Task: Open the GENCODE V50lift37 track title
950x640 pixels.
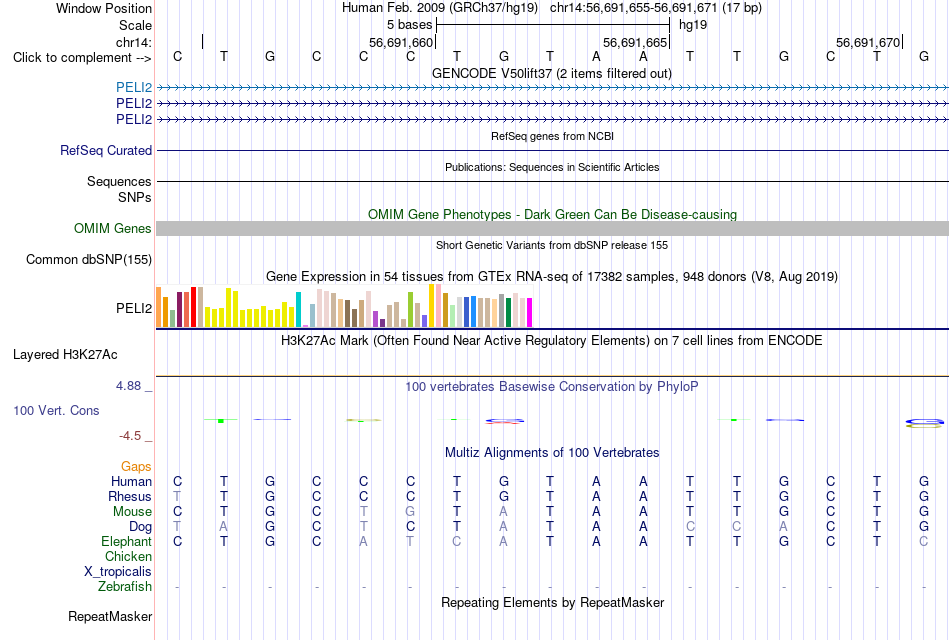Action: [551, 73]
